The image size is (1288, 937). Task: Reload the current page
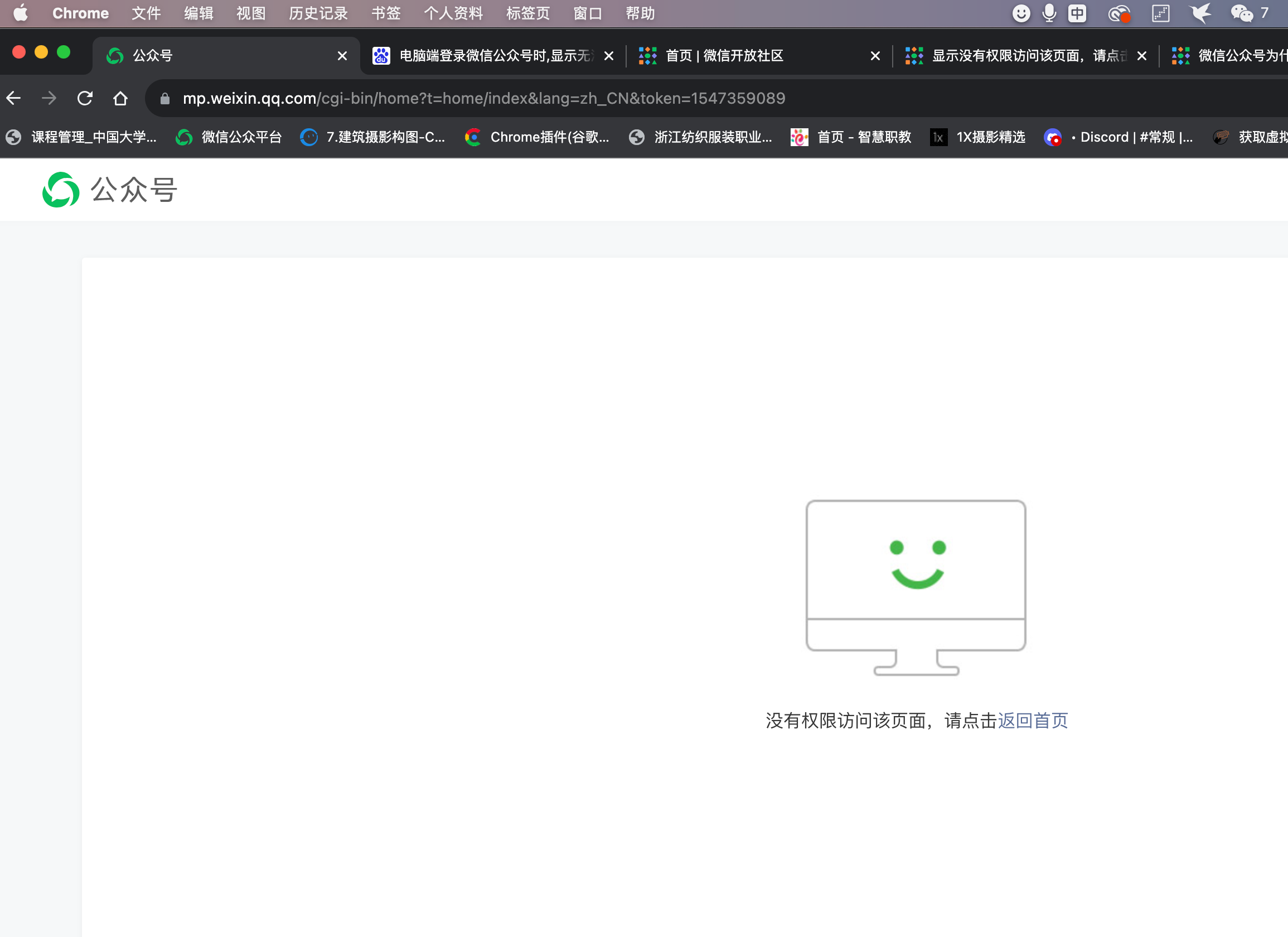85,98
